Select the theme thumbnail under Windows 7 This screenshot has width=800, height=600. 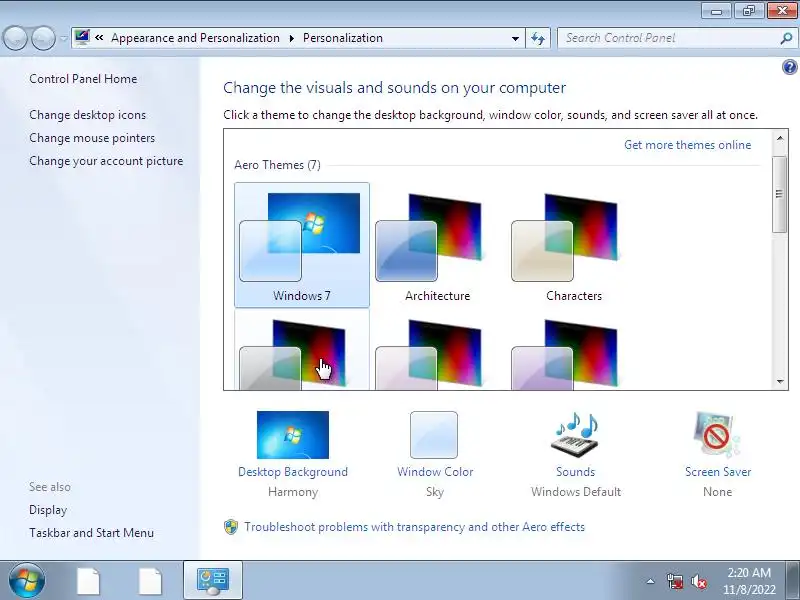[302, 350]
